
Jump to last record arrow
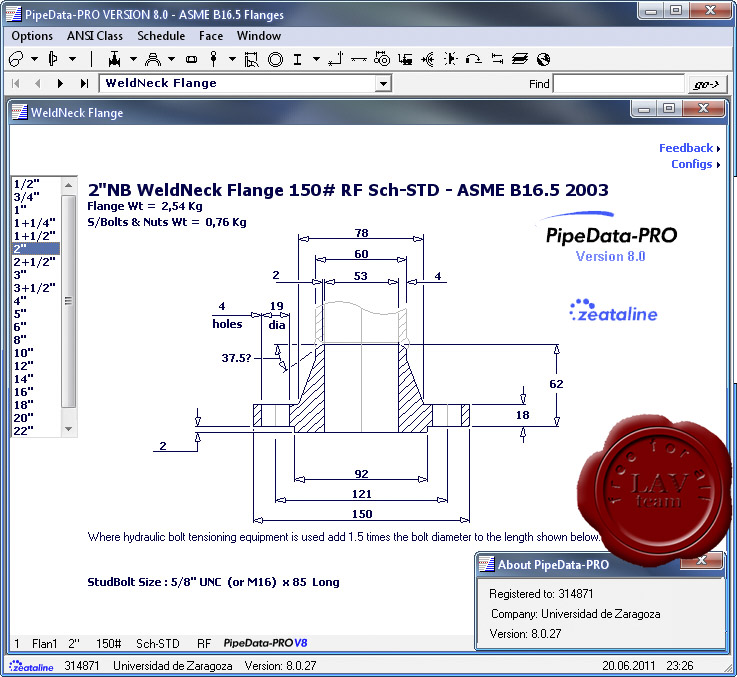(84, 84)
